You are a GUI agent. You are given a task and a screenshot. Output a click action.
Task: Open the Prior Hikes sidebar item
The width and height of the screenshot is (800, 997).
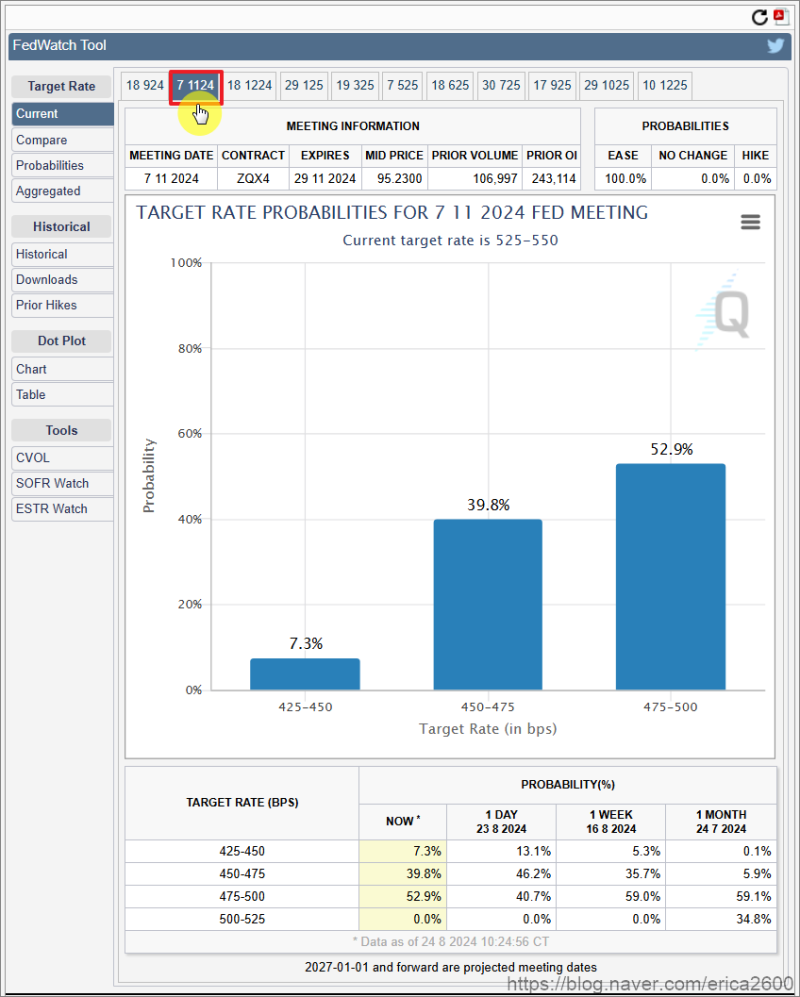(x=62, y=305)
